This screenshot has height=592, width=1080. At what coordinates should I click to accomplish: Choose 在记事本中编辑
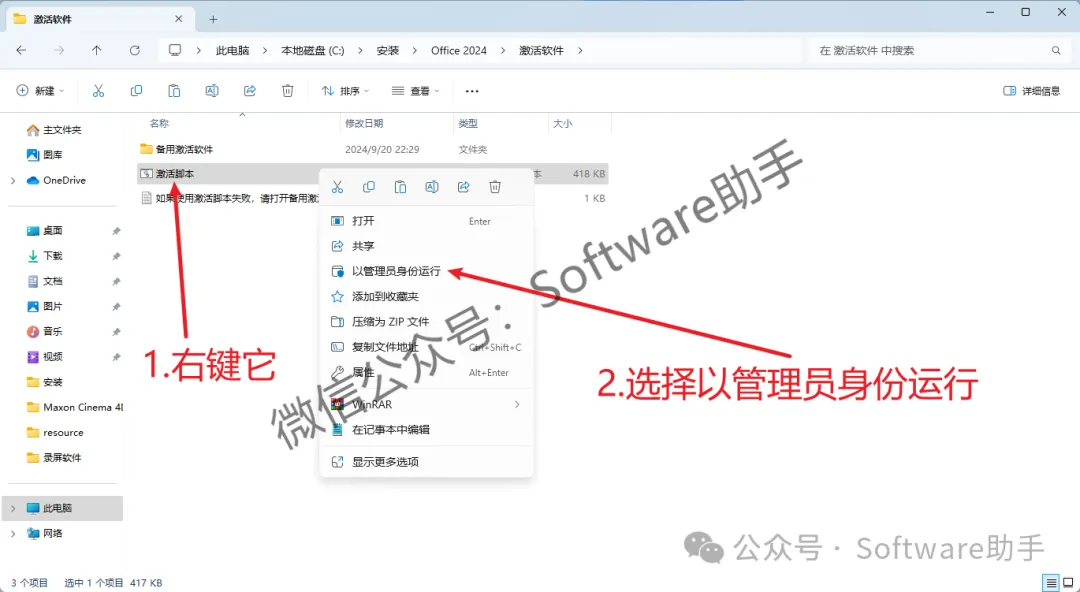[426, 429]
